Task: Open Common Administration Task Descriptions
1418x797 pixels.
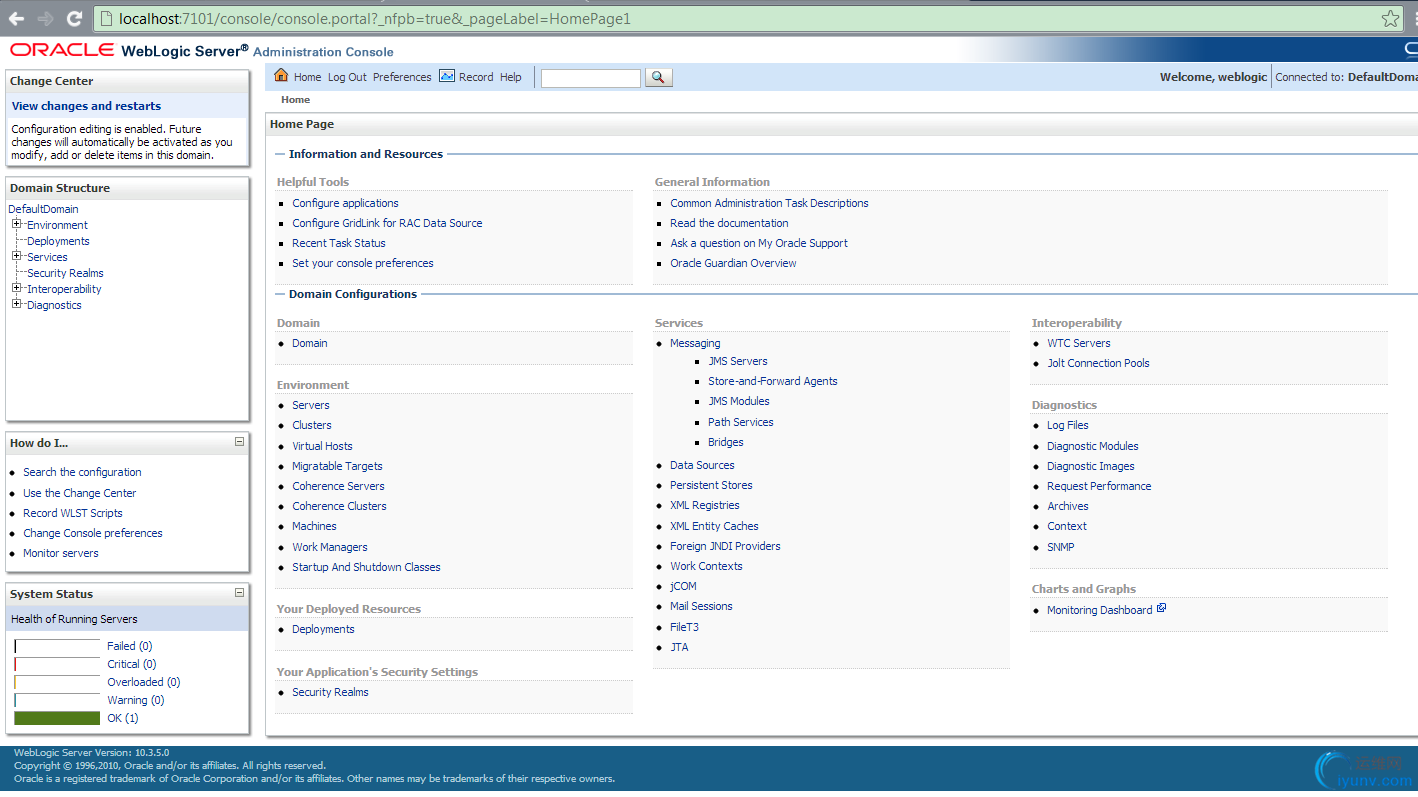Action: [x=769, y=203]
